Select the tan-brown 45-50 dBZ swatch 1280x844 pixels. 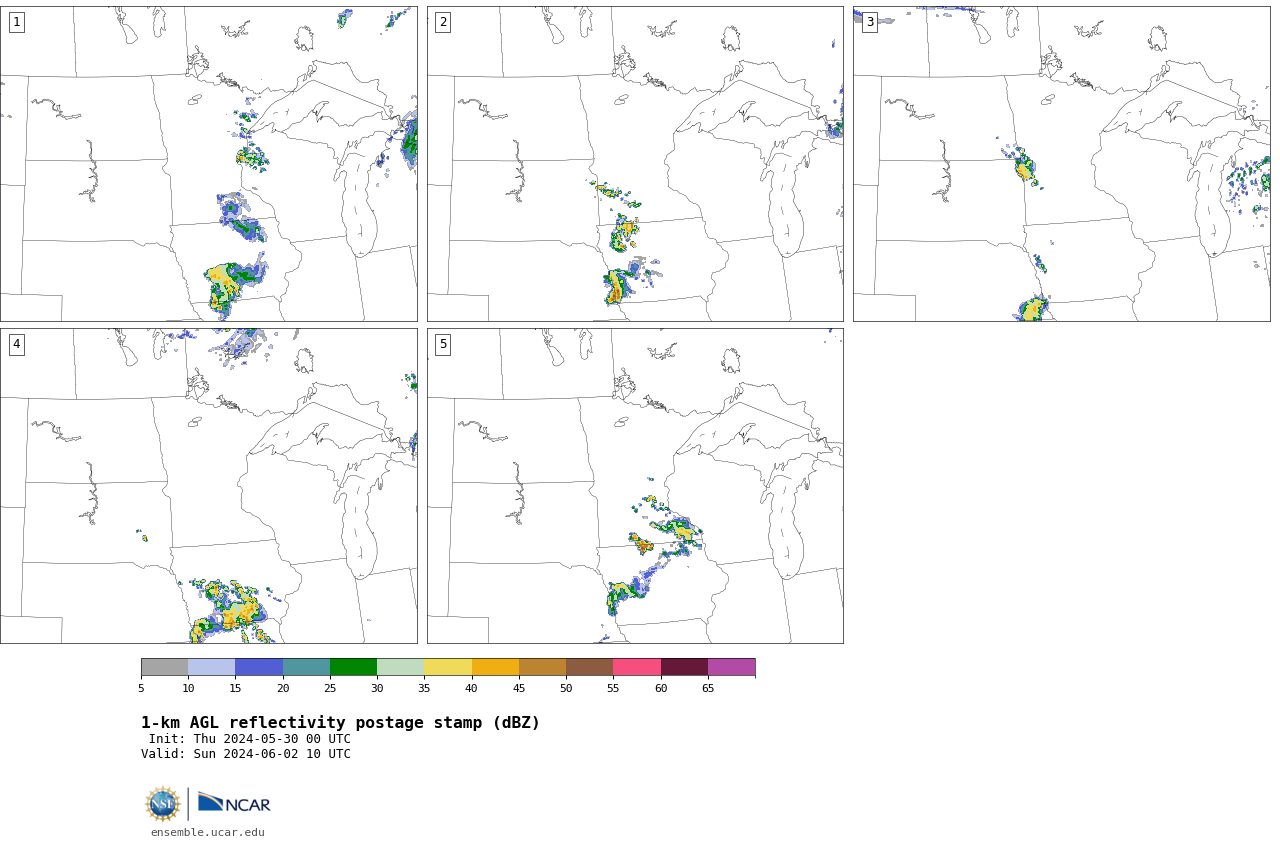click(542, 667)
